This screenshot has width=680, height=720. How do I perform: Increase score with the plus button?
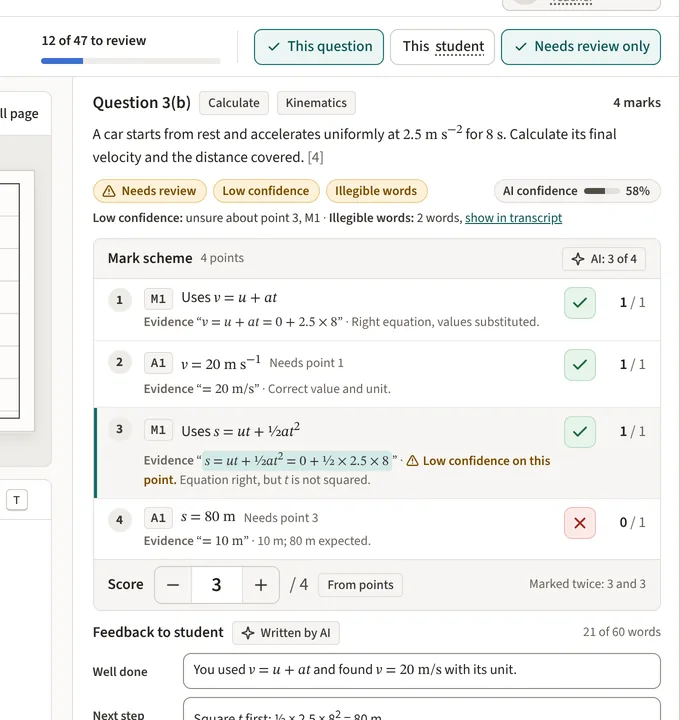[x=261, y=585]
